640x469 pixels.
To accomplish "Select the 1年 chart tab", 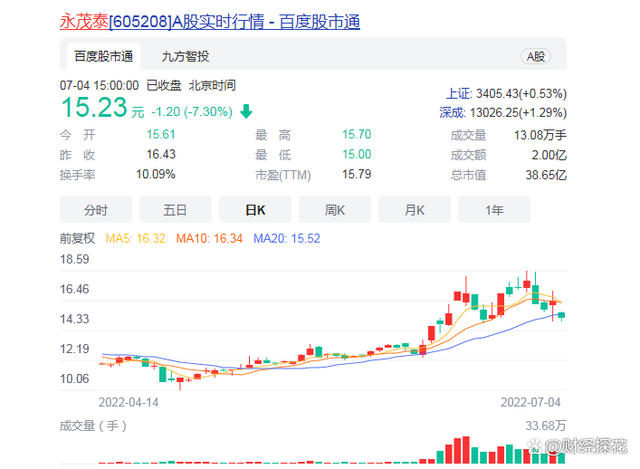I will [494, 209].
